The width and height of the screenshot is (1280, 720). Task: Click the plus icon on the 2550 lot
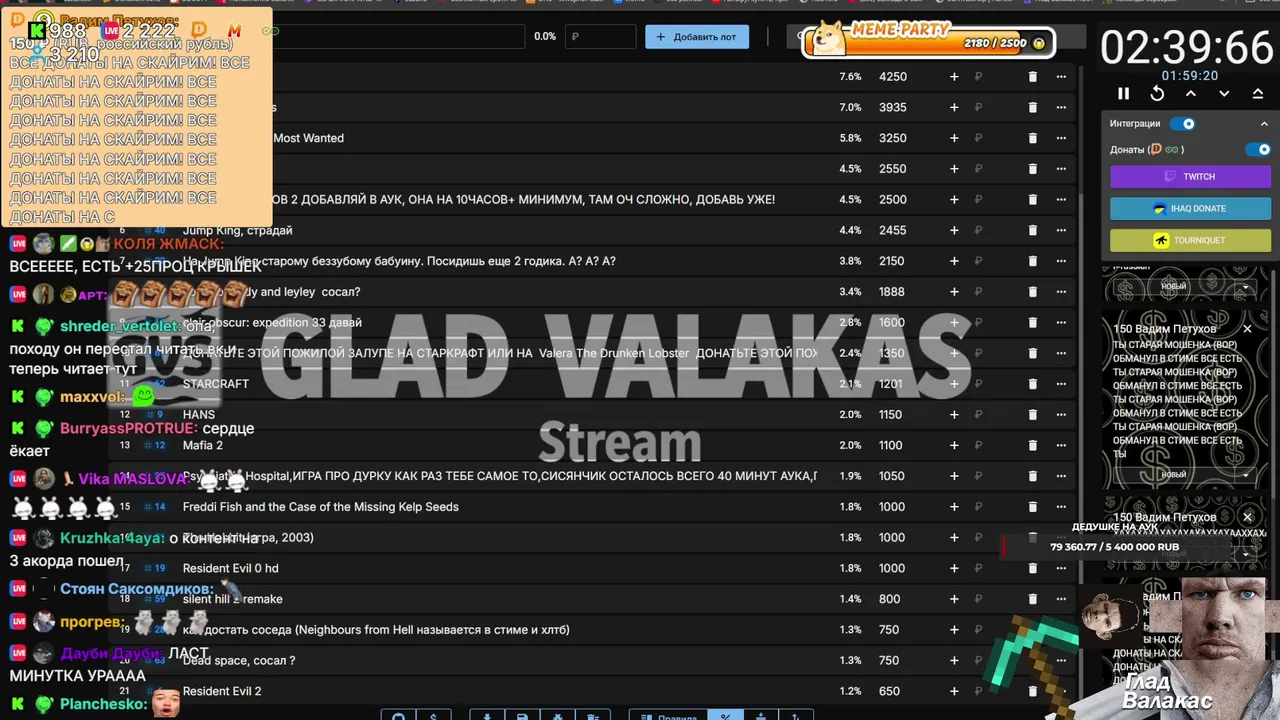coord(954,169)
